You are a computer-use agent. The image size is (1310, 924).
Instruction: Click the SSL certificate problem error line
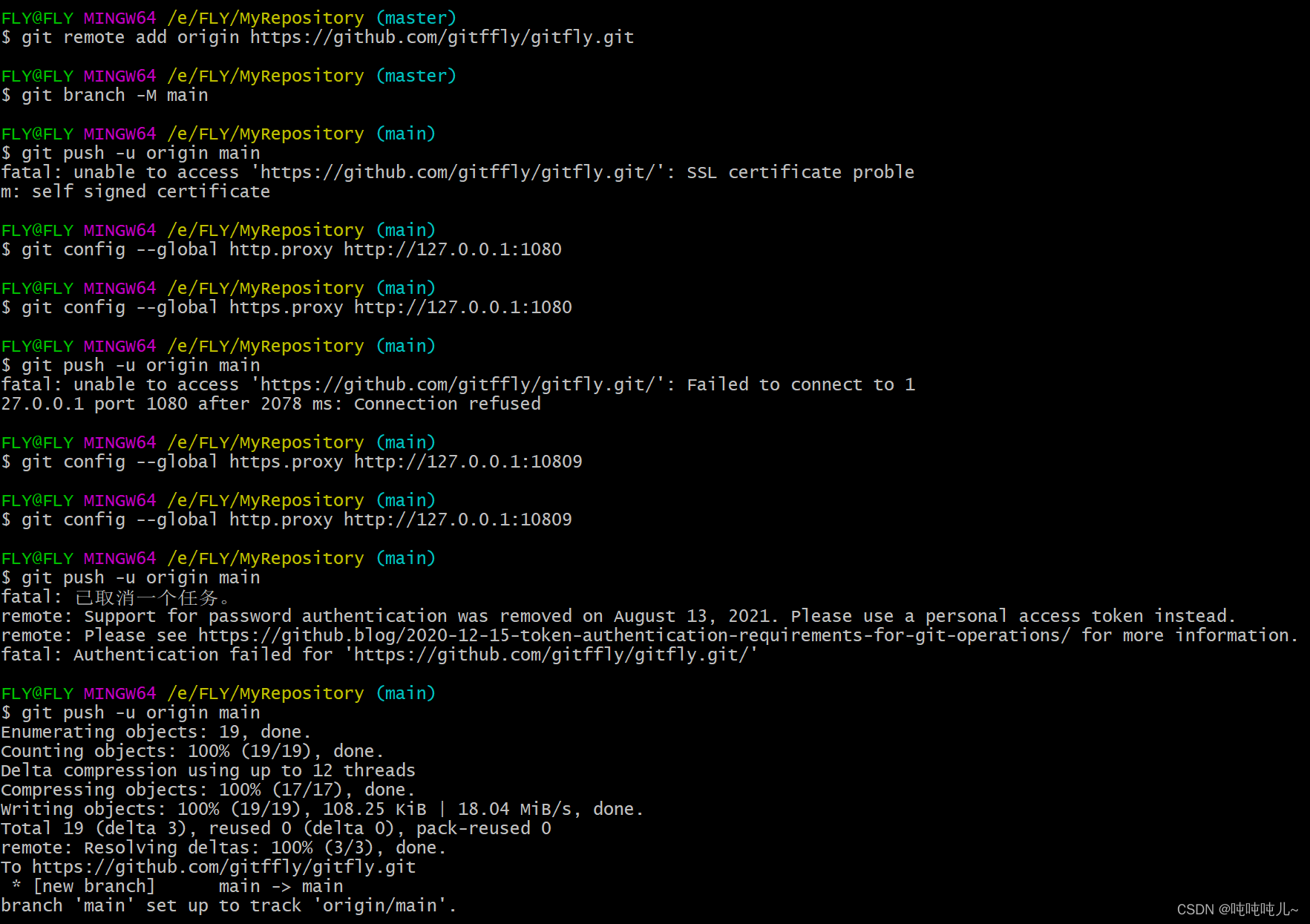(457, 172)
